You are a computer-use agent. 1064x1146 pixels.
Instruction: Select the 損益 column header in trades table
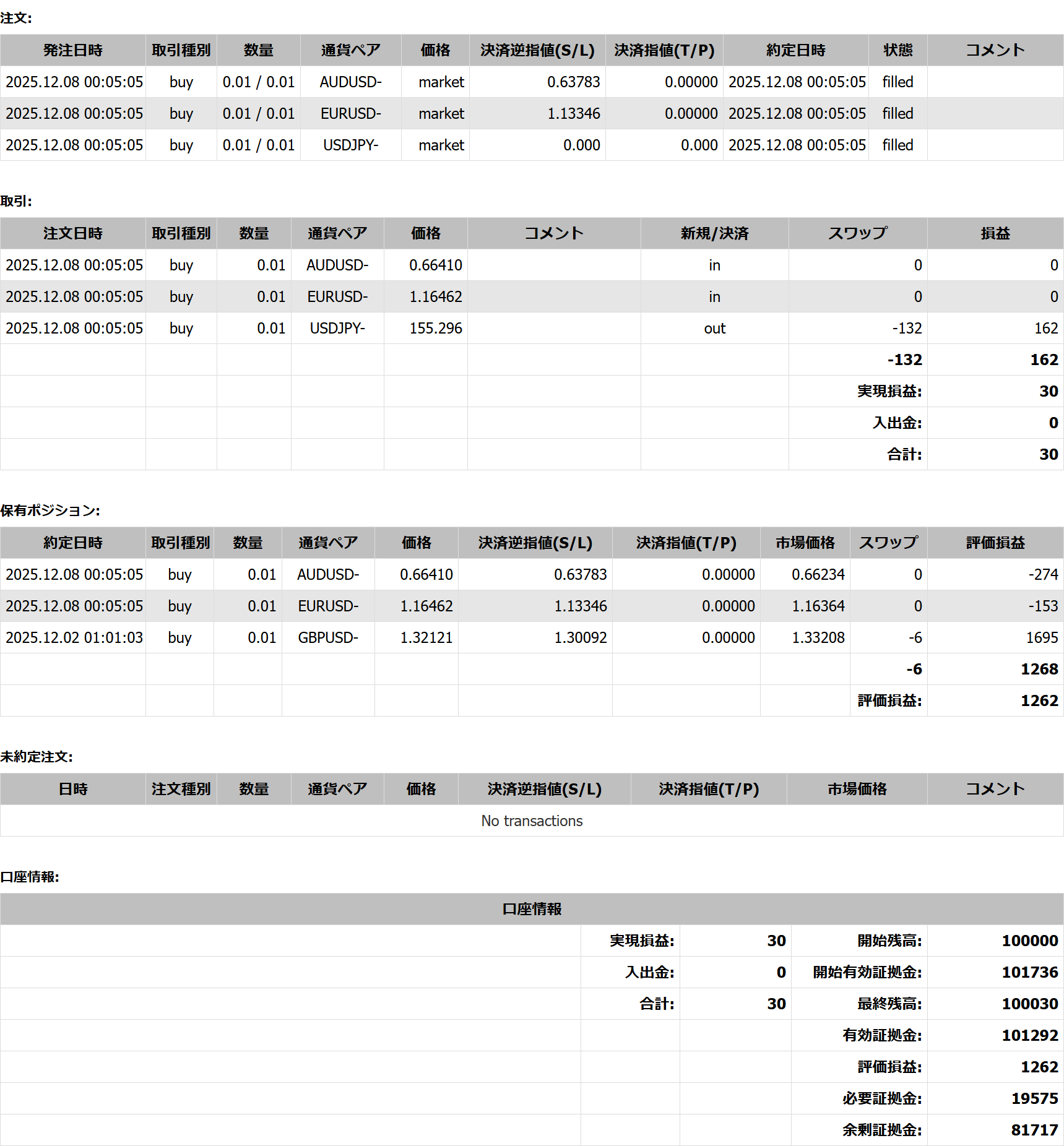995,233
